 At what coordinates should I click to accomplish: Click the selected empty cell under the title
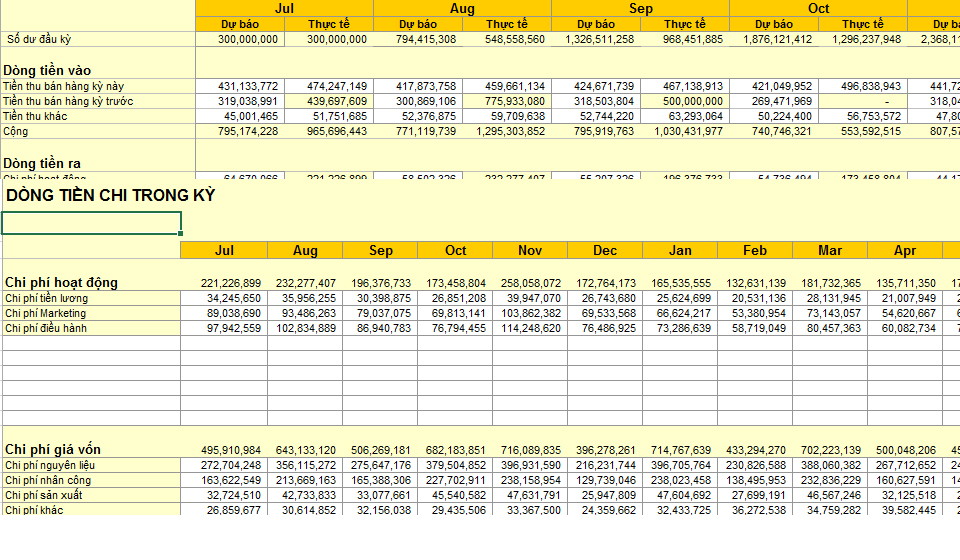(x=91, y=223)
